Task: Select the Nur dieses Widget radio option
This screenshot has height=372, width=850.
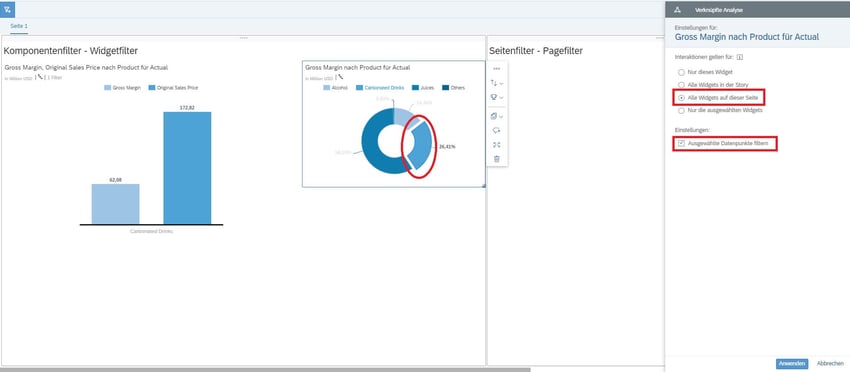Action: point(681,72)
